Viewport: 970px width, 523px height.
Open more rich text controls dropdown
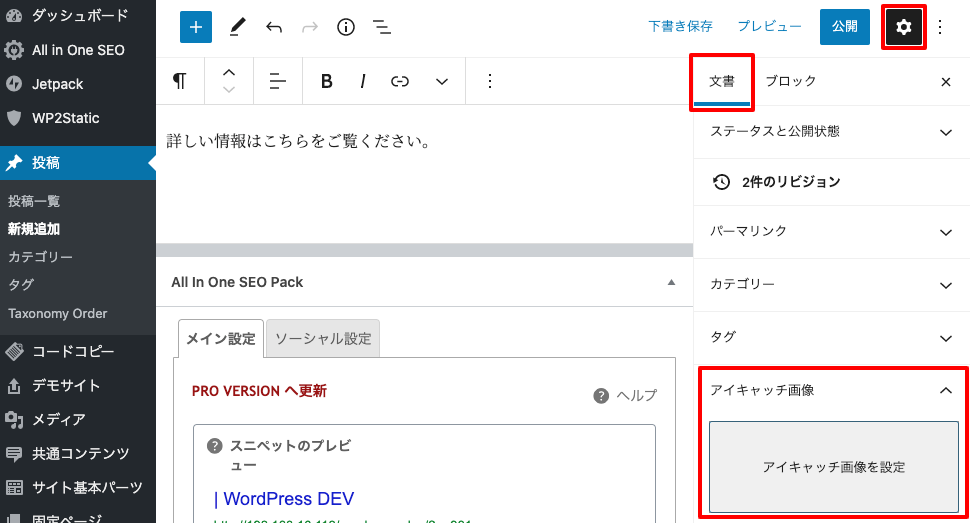[442, 82]
